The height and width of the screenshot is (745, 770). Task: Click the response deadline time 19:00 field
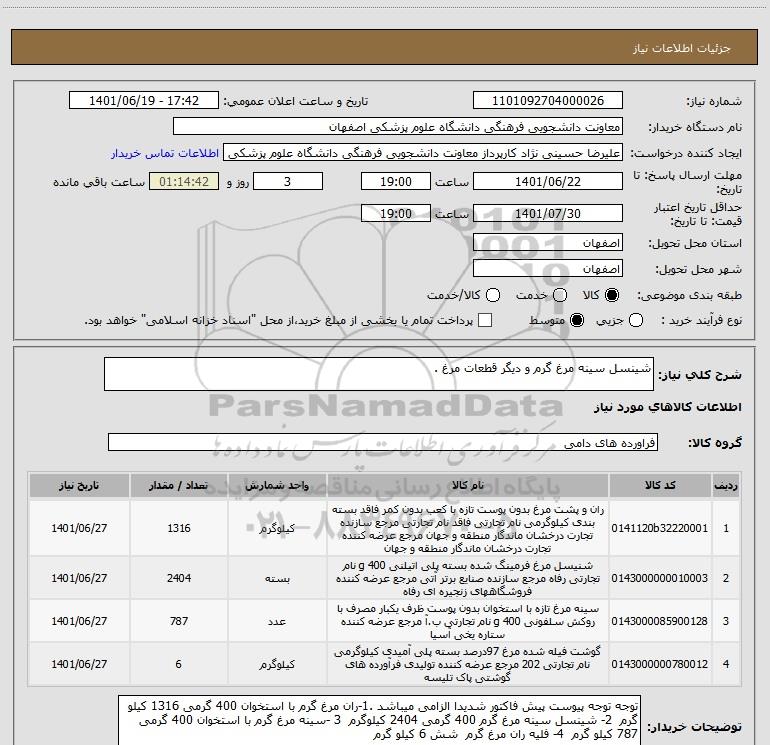point(396,181)
